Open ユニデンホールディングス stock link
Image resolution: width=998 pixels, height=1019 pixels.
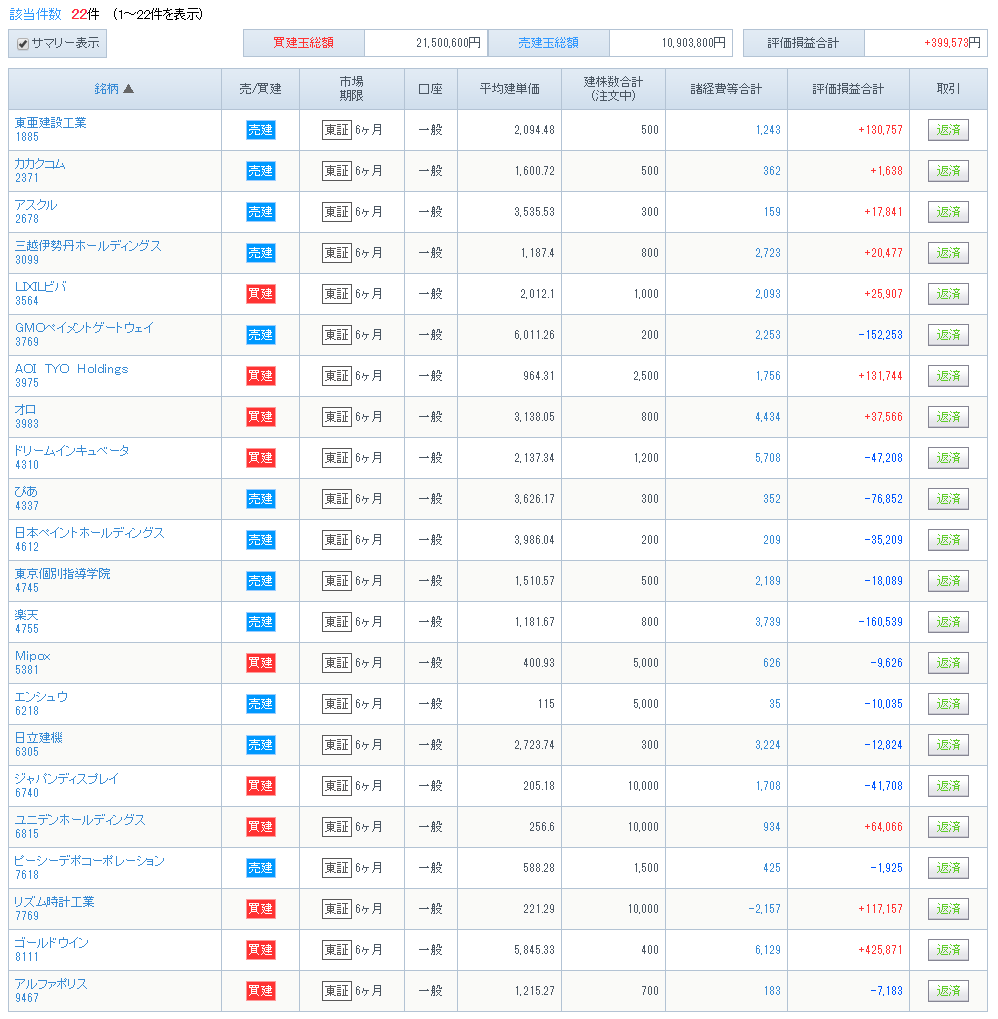tap(80, 819)
